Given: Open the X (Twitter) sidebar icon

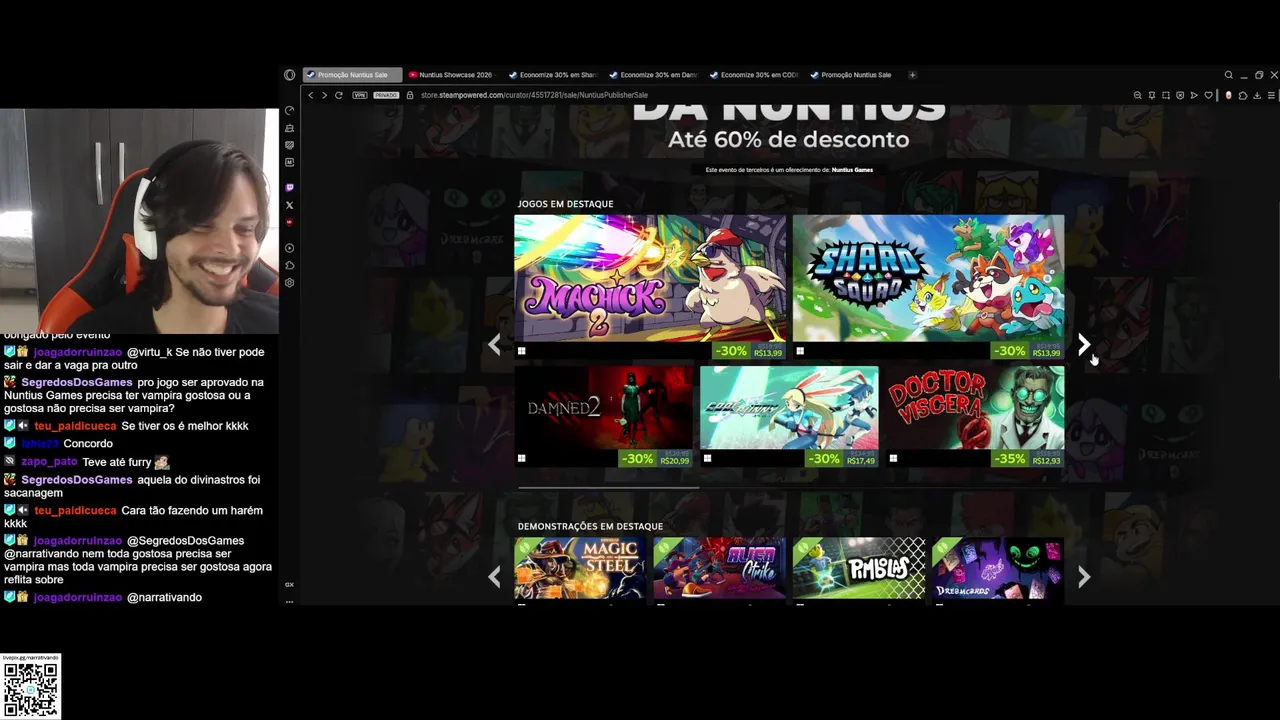Looking at the screenshot, I should tap(290, 205).
